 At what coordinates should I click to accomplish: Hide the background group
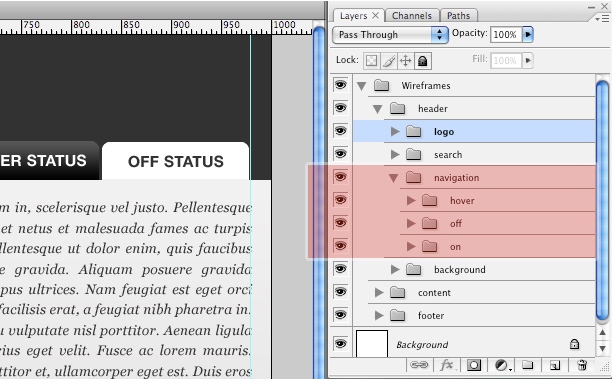(340, 269)
